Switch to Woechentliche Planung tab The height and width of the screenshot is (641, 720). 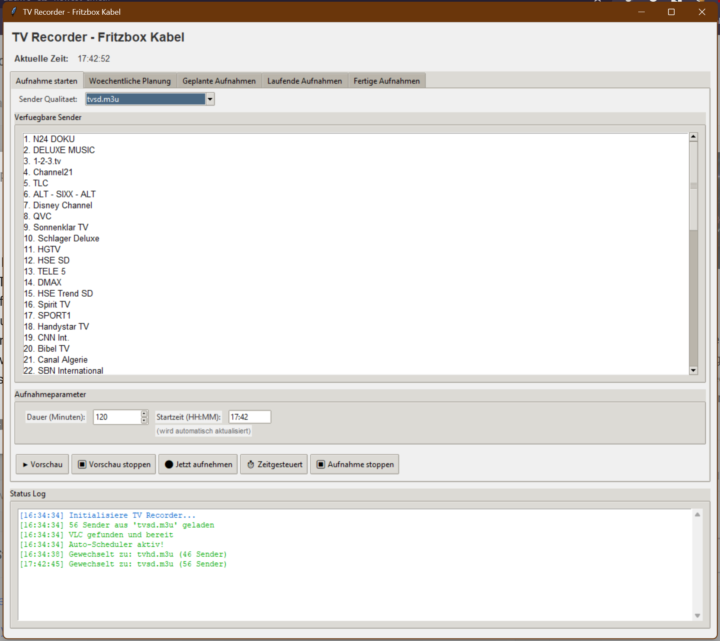pos(129,81)
